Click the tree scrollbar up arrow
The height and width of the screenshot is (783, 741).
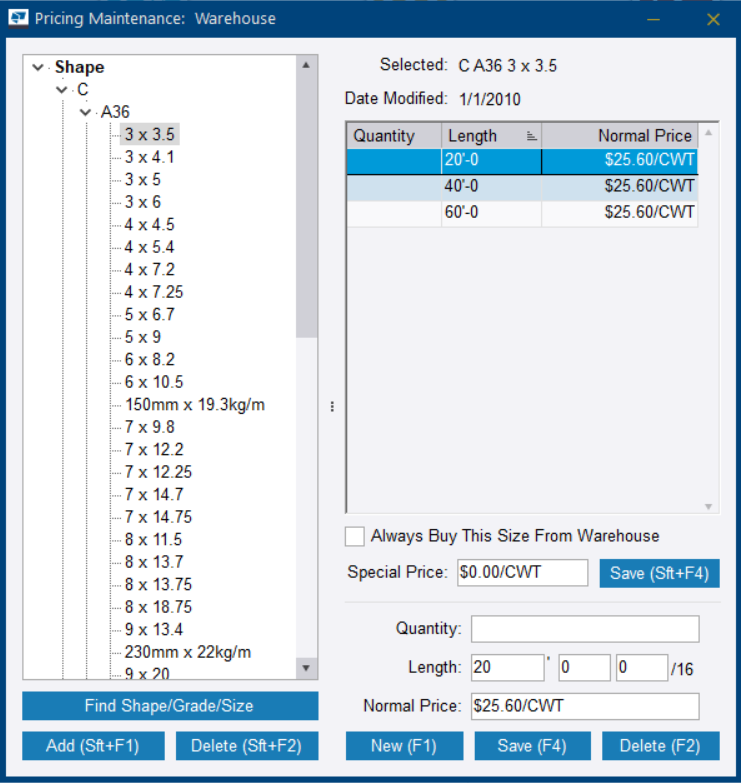click(x=306, y=65)
